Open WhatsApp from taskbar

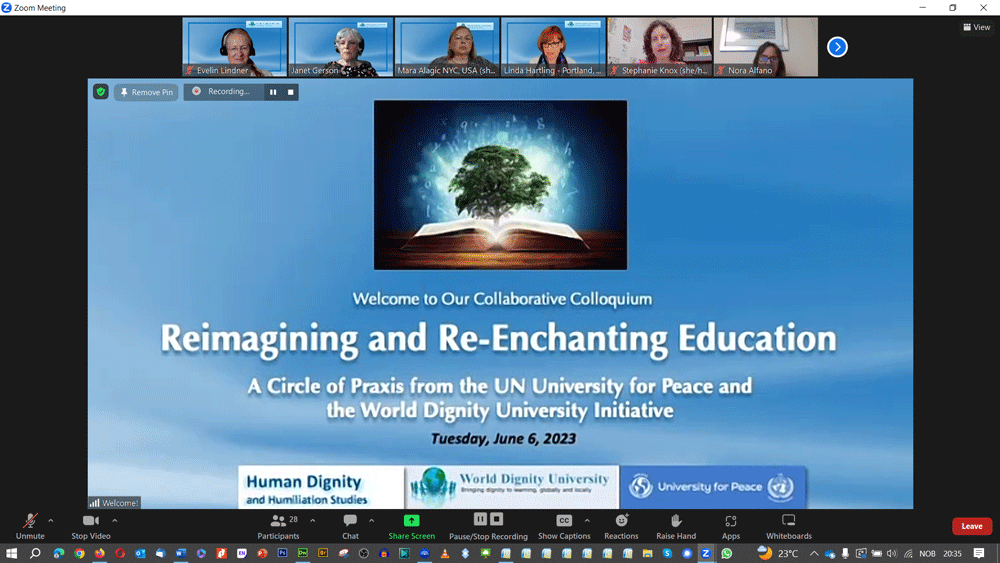pos(727,553)
